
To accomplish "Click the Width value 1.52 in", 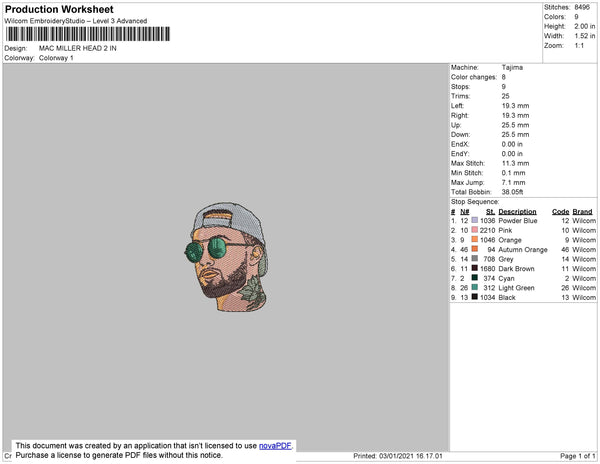I will [585, 36].
